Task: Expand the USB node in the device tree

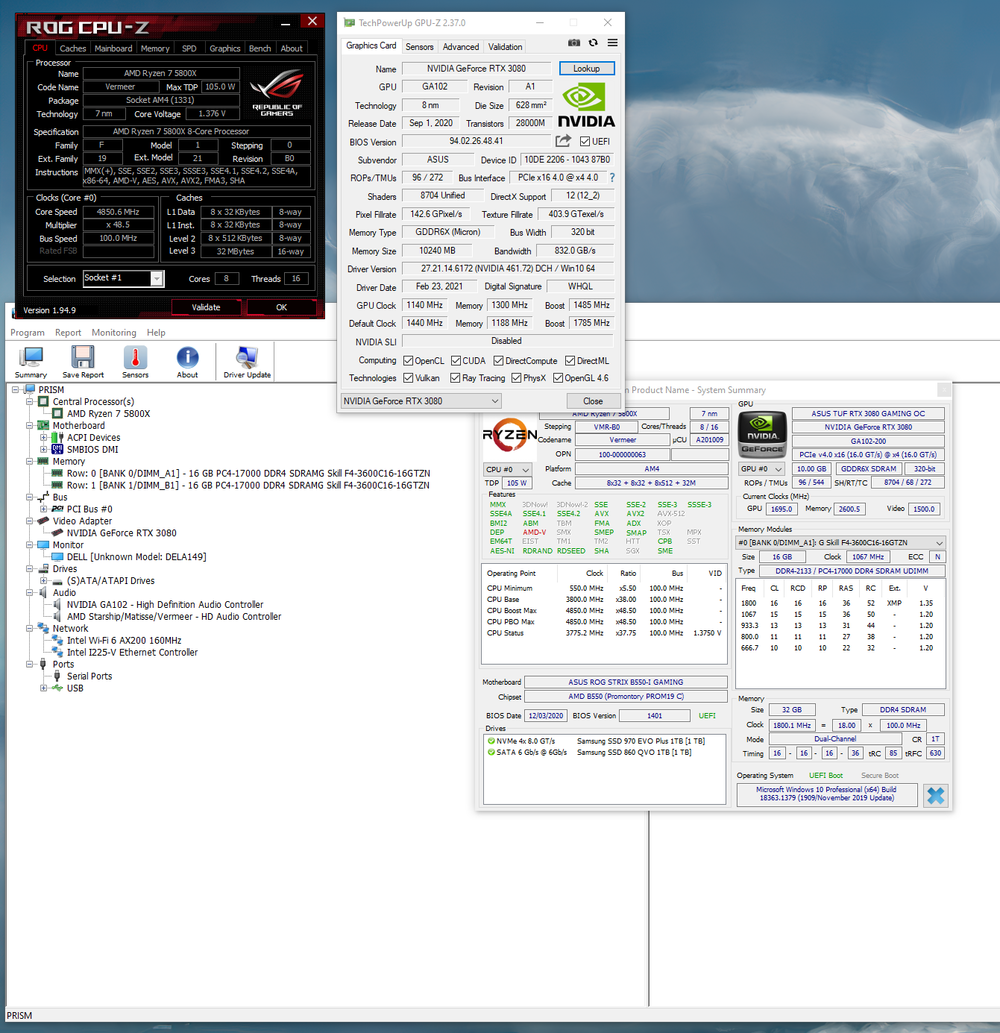Action: coord(42,687)
